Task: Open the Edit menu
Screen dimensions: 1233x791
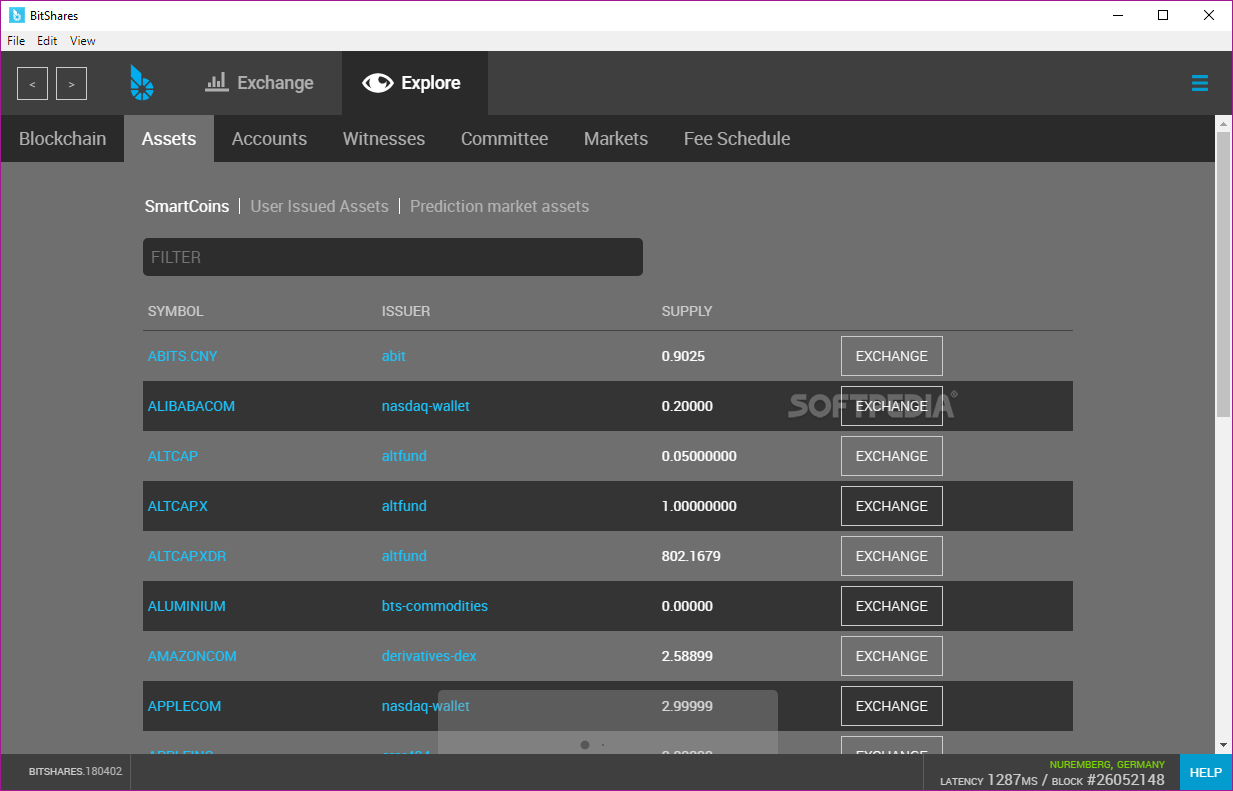Action: click(47, 41)
